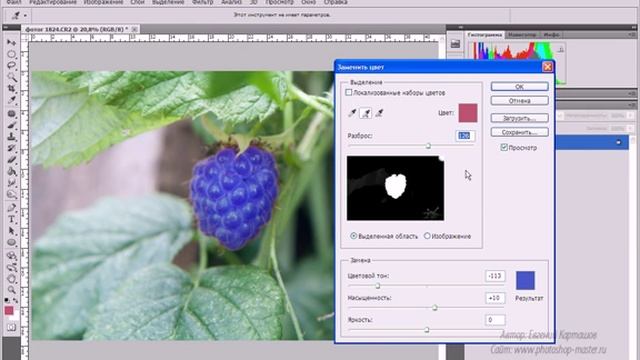The width and height of the screenshot is (640, 360).
Task: Toggle the Просмотр preview checkbox
Action: [504, 147]
